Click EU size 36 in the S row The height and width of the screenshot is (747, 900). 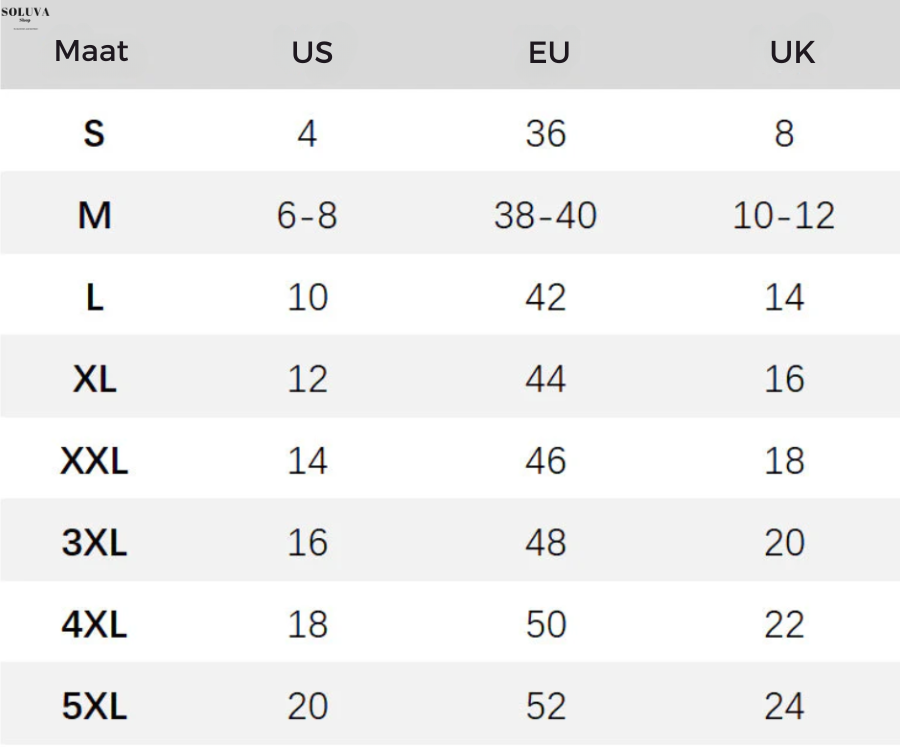point(545,133)
